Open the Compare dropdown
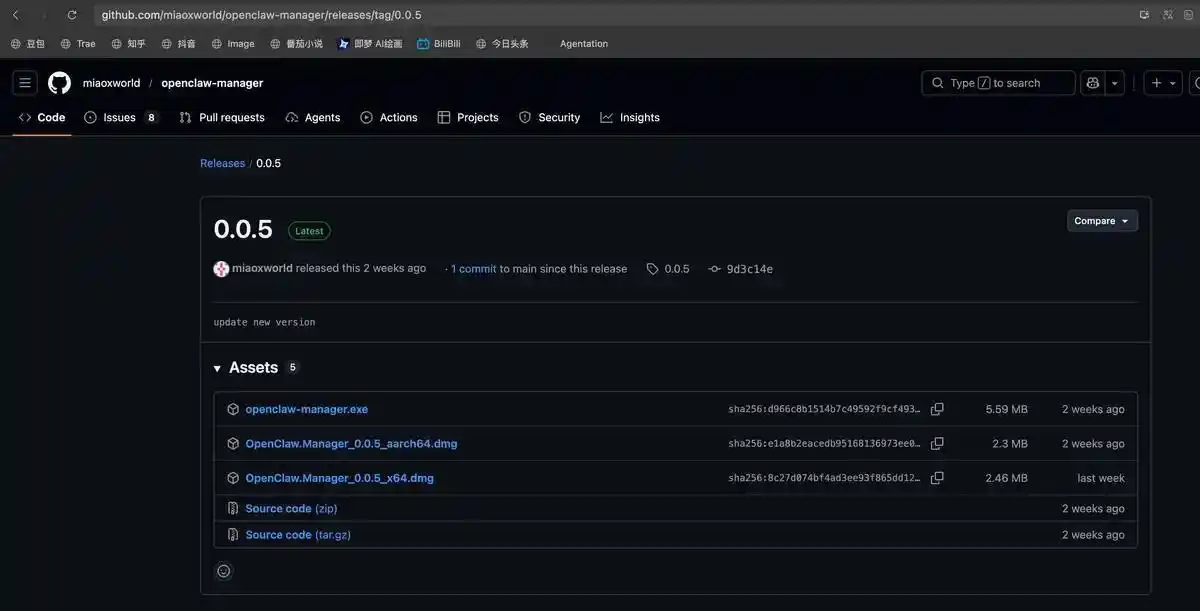1200x611 pixels. 1102,221
